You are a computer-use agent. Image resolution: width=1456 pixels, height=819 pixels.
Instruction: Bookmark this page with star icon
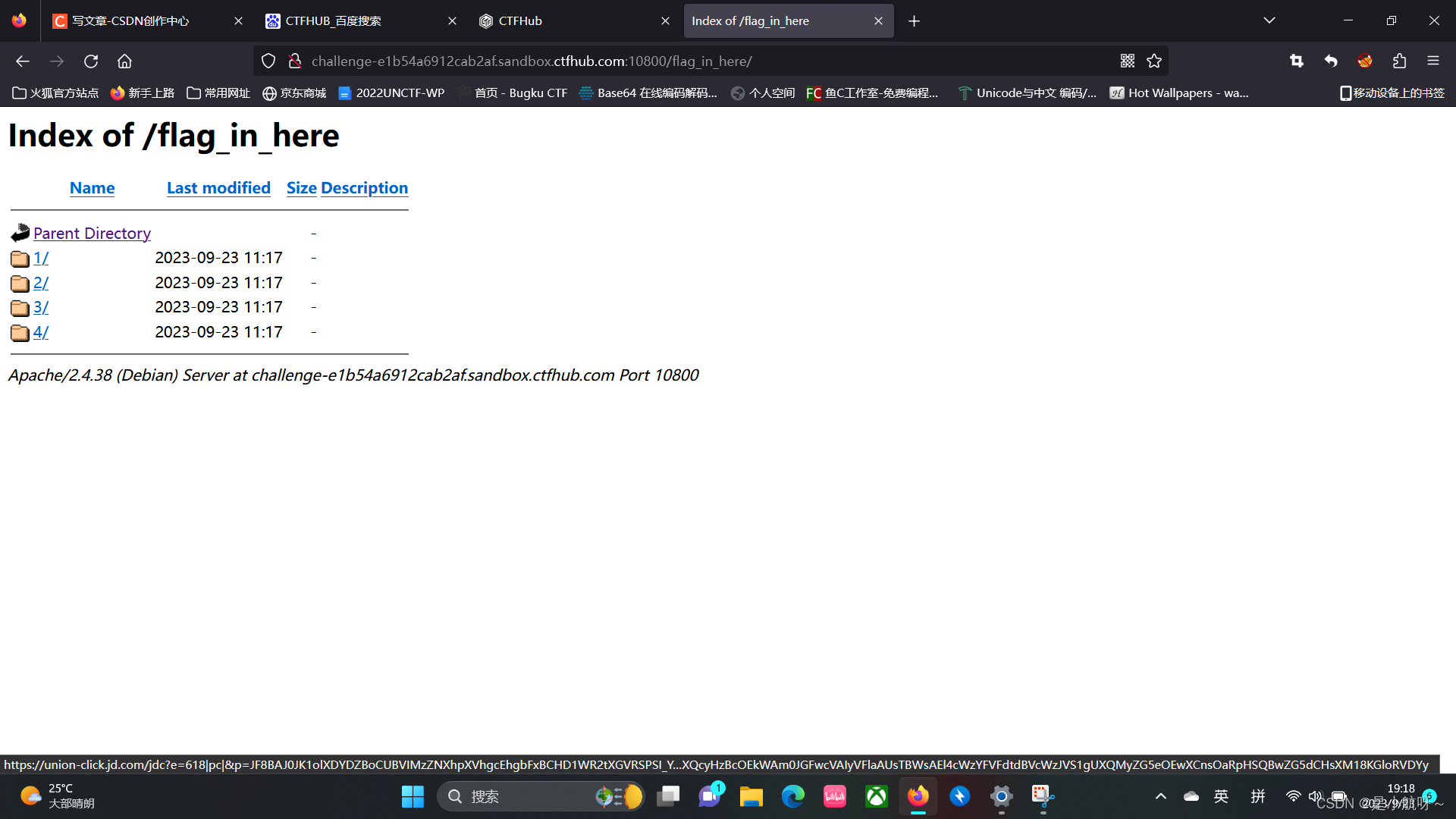click(x=1154, y=61)
